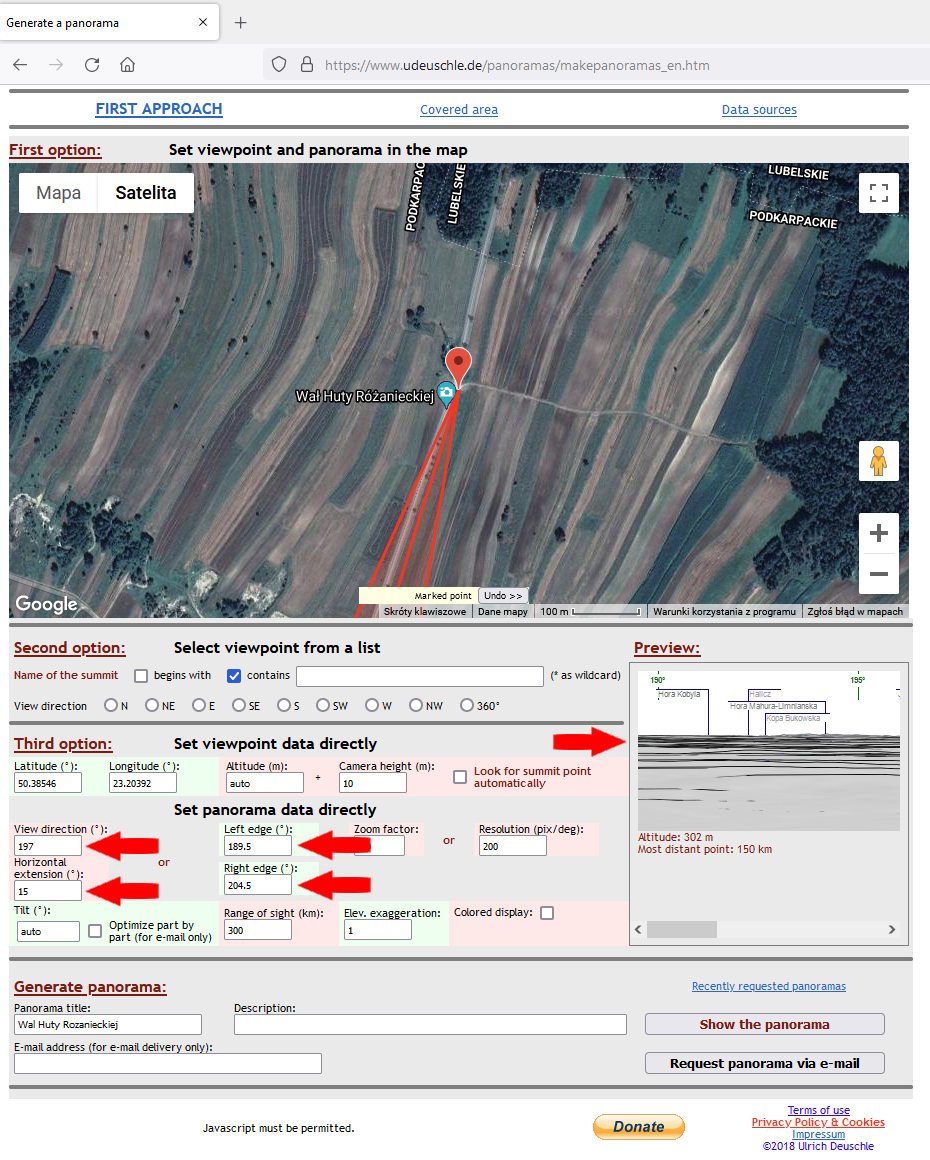Image resolution: width=930 pixels, height=1160 pixels.
Task: Open the Covered area link
Action: coord(458,110)
